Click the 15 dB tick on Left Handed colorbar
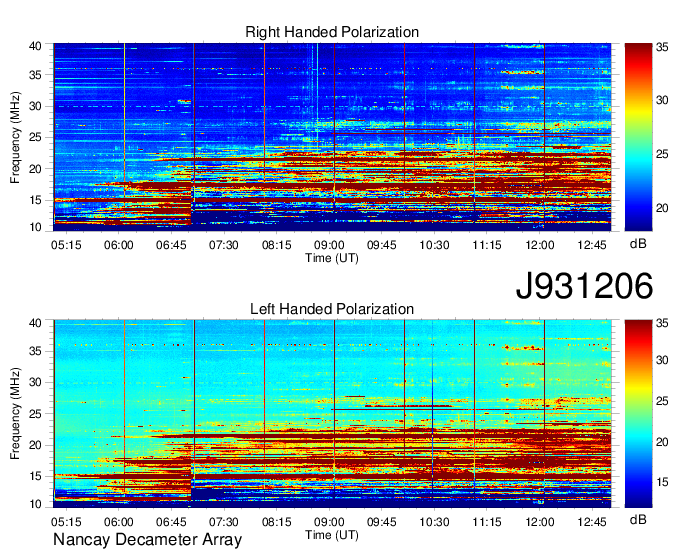The height and width of the screenshot is (552, 680). click(662, 482)
